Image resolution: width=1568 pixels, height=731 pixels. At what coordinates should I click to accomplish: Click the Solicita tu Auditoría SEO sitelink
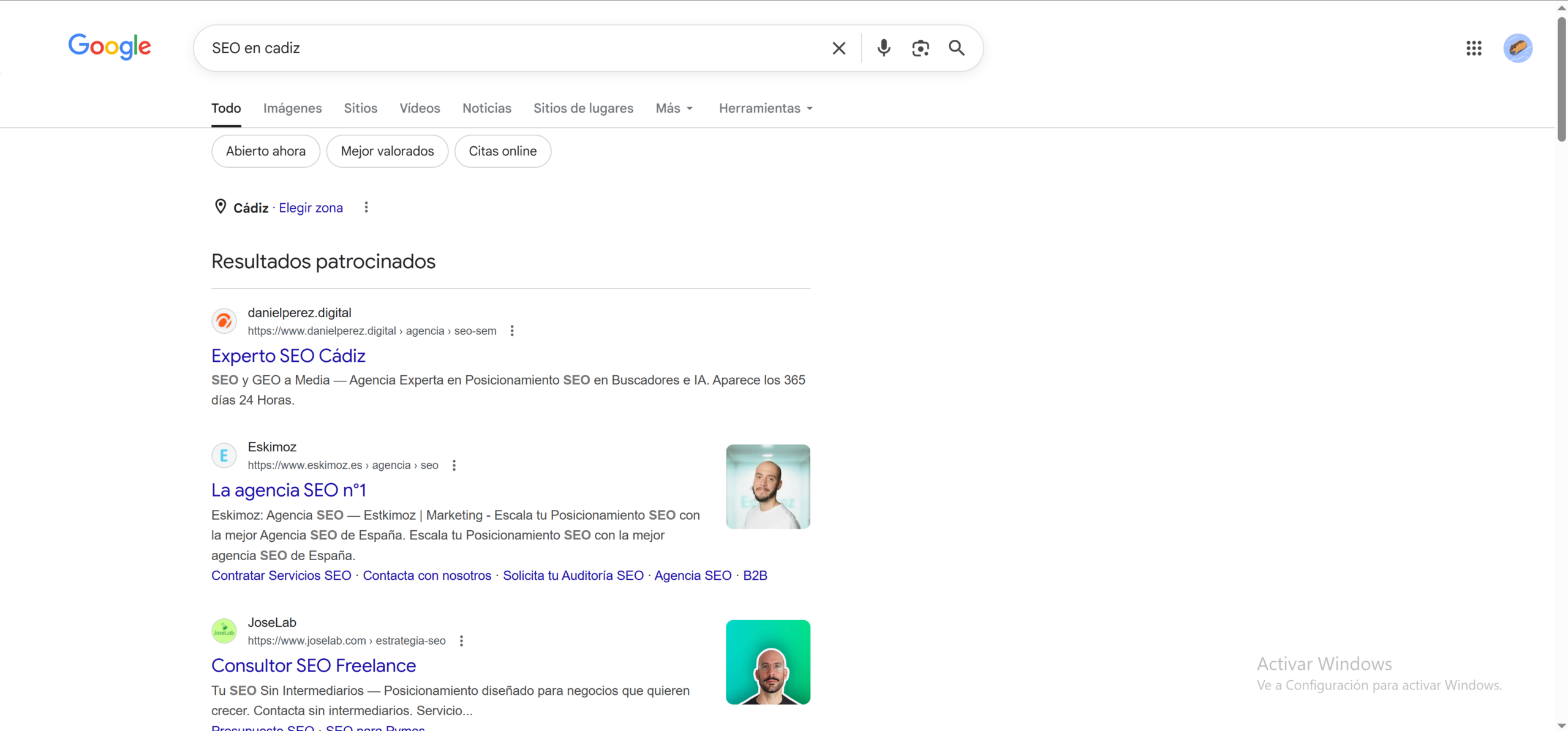[573, 575]
